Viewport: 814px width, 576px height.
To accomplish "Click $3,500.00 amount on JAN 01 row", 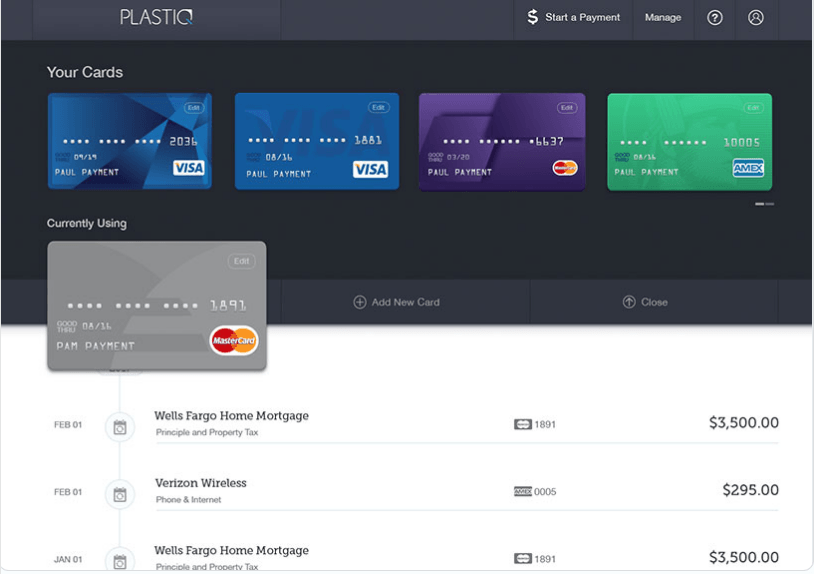I will [744, 557].
